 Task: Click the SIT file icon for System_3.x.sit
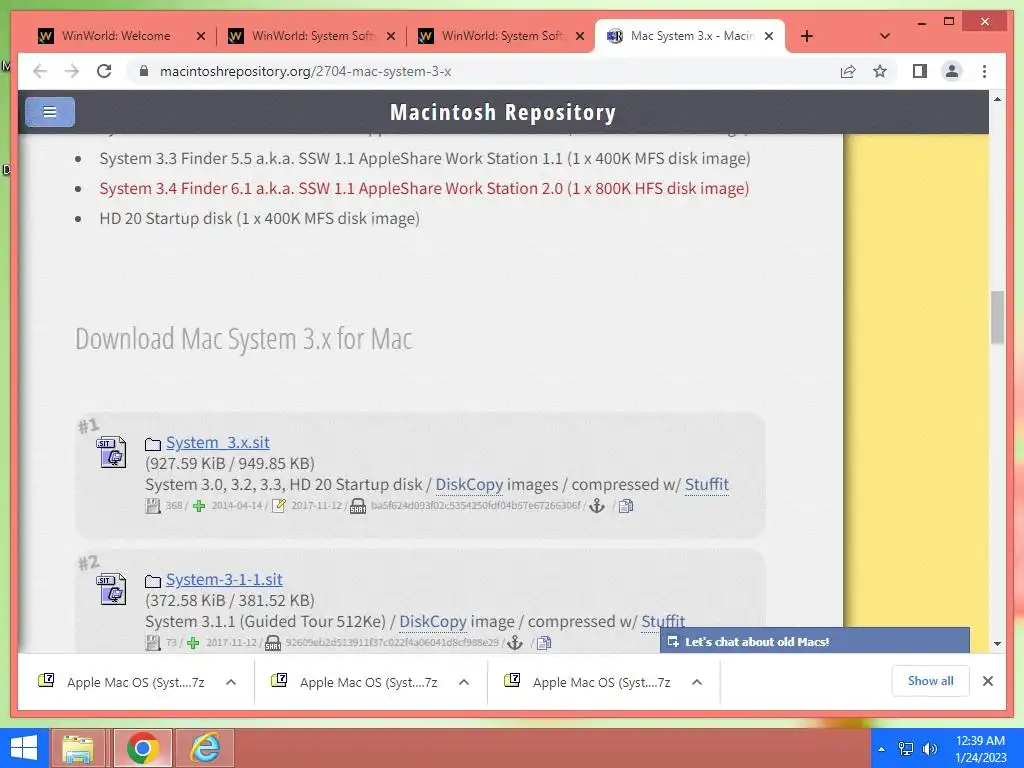[x=112, y=452]
